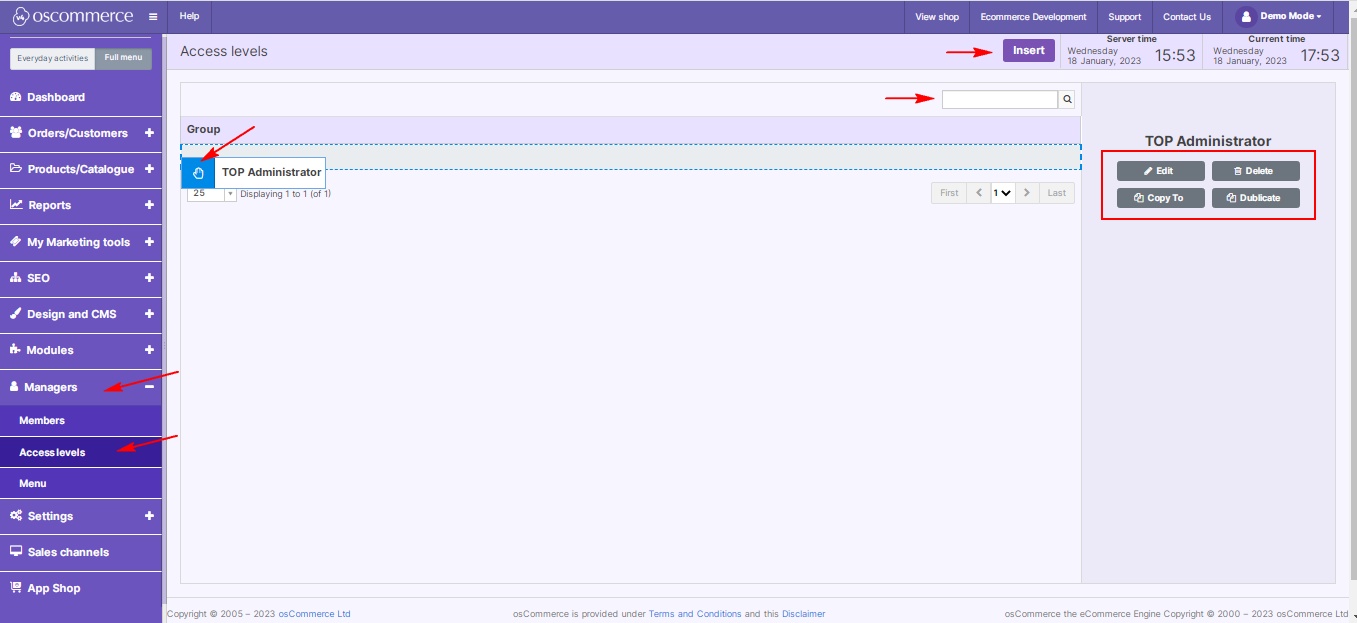Click the Group column header

coord(630,130)
